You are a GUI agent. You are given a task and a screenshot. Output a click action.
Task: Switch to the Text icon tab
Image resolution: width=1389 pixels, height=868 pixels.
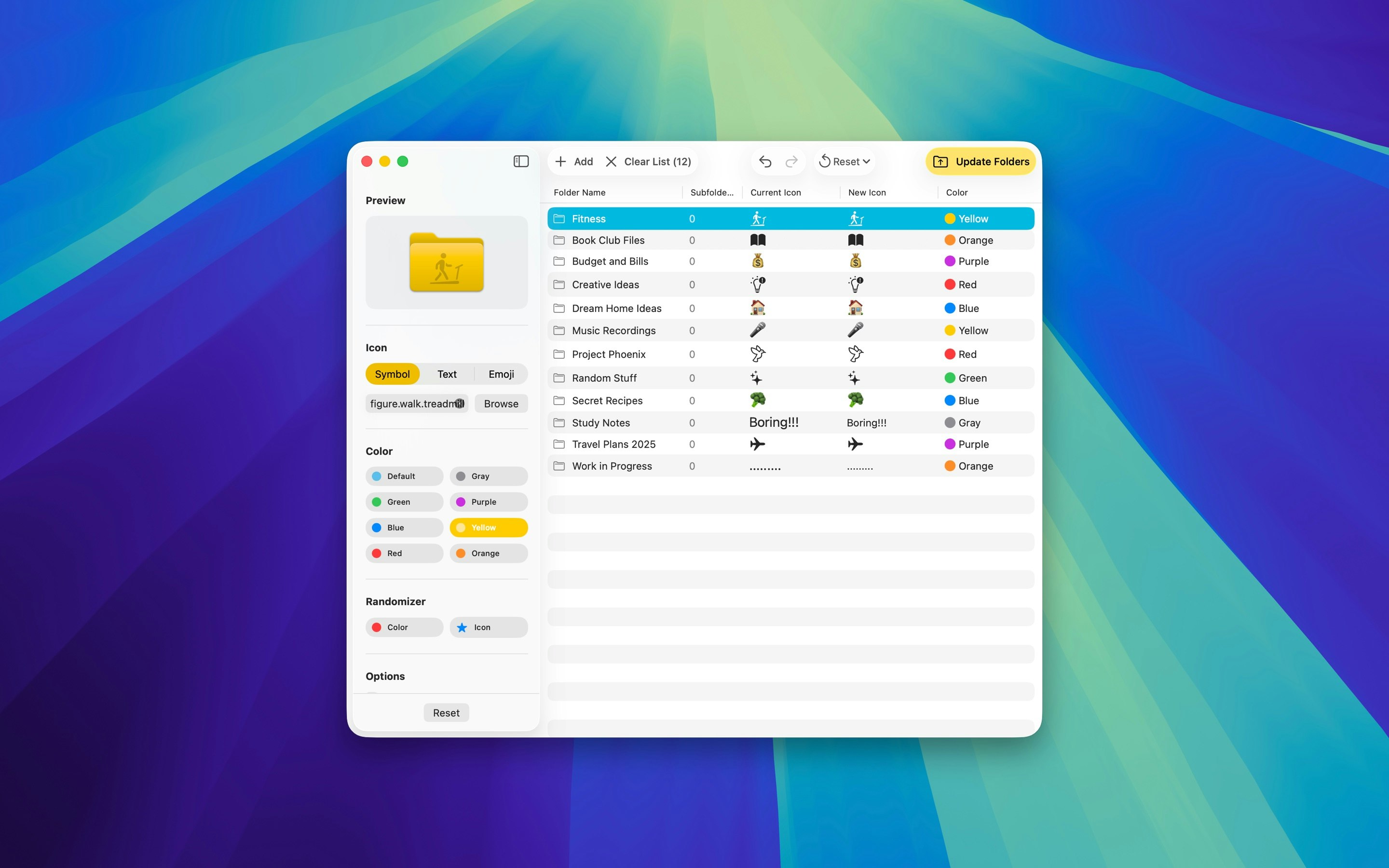click(447, 374)
